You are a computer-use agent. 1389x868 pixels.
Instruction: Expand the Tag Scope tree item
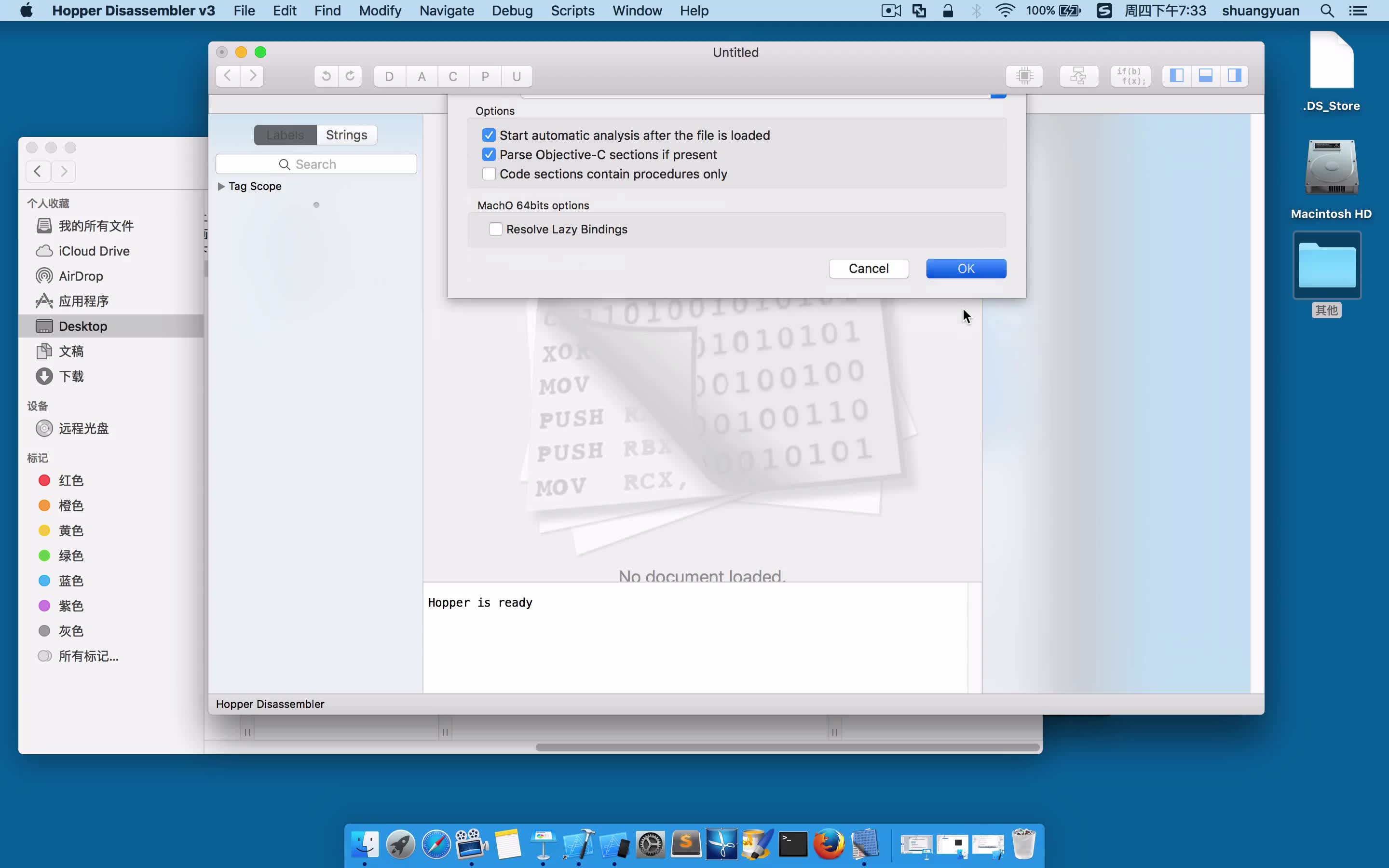pyautogui.click(x=220, y=186)
